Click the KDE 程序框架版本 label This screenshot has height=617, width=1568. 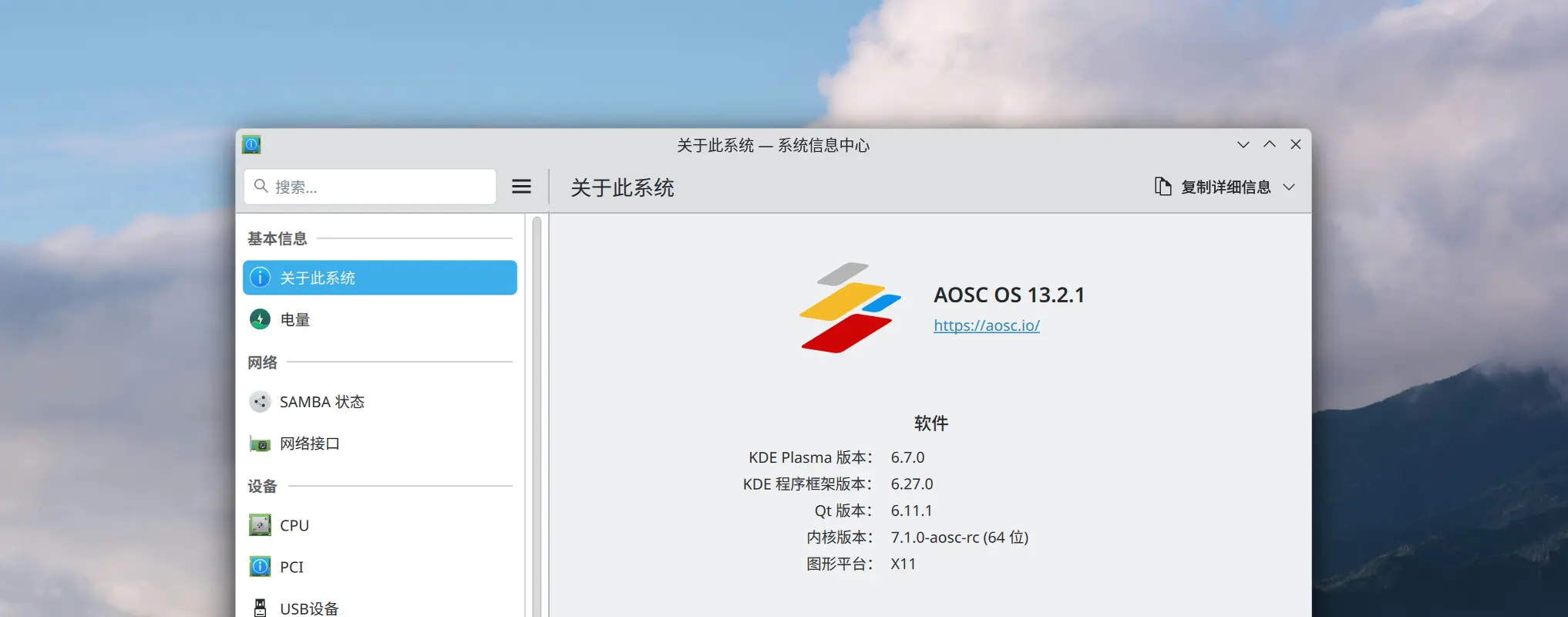807,484
